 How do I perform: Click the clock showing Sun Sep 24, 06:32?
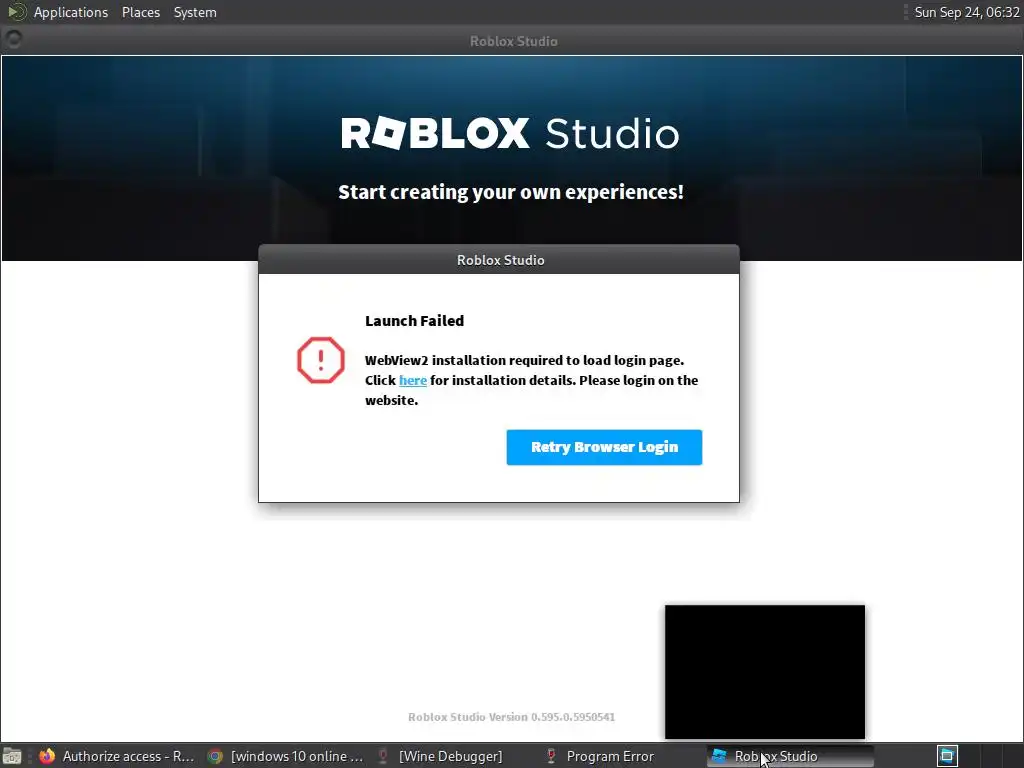pyautogui.click(x=967, y=12)
